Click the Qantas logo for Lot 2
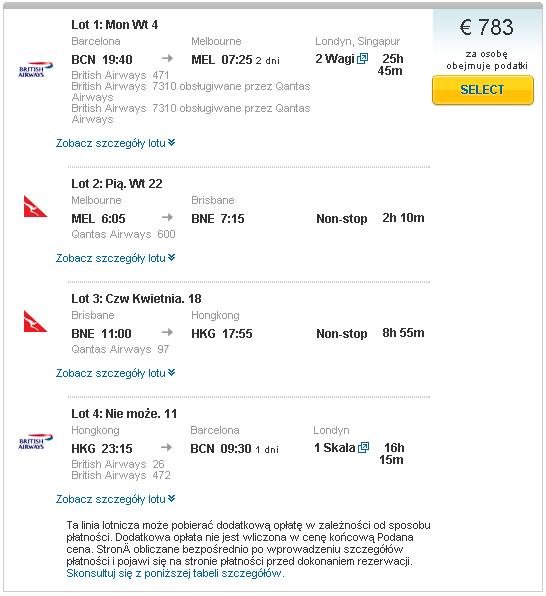This screenshot has width=546, height=596. (x=35, y=206)
